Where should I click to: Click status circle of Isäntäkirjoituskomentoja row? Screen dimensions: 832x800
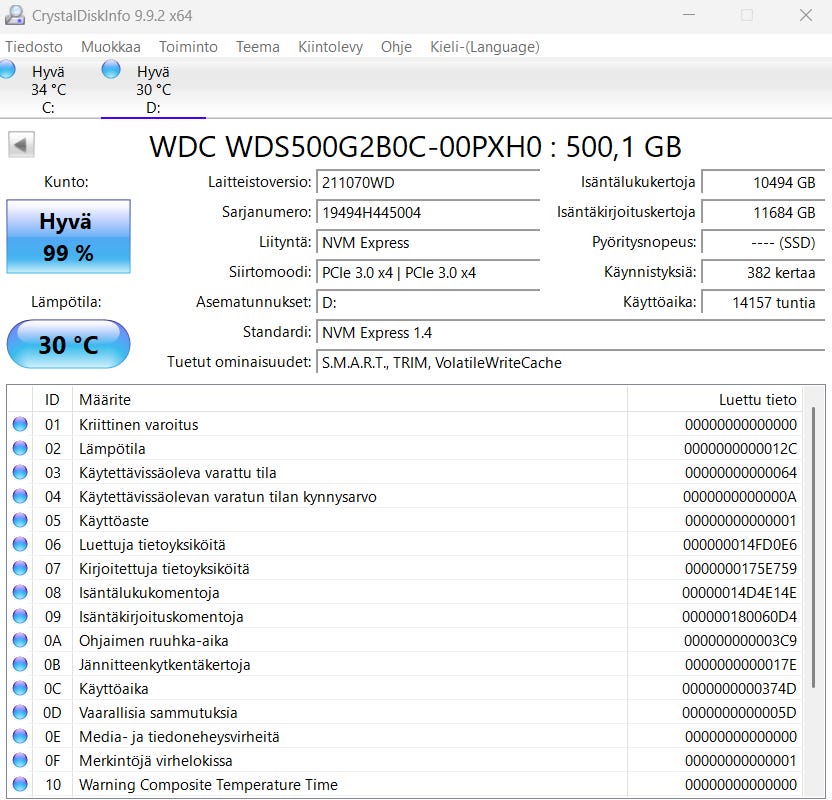[x=20, y=616]
